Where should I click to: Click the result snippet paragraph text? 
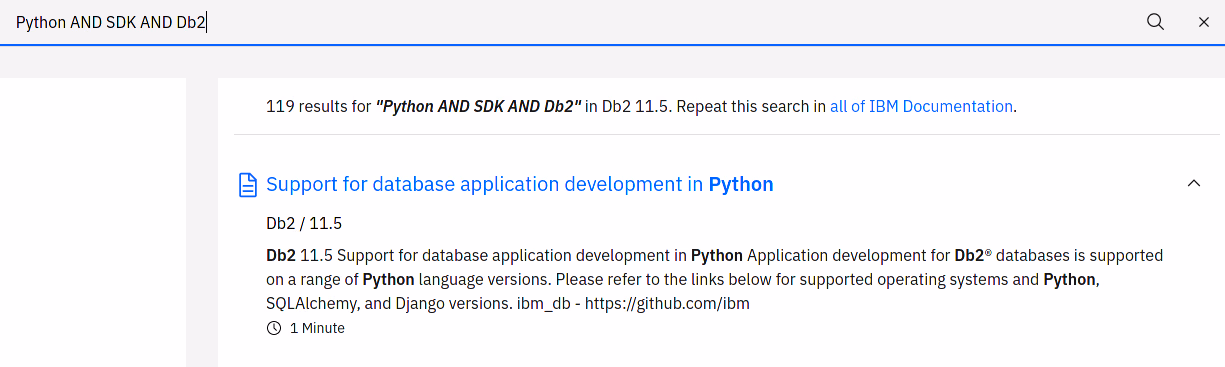pos(714,279)
